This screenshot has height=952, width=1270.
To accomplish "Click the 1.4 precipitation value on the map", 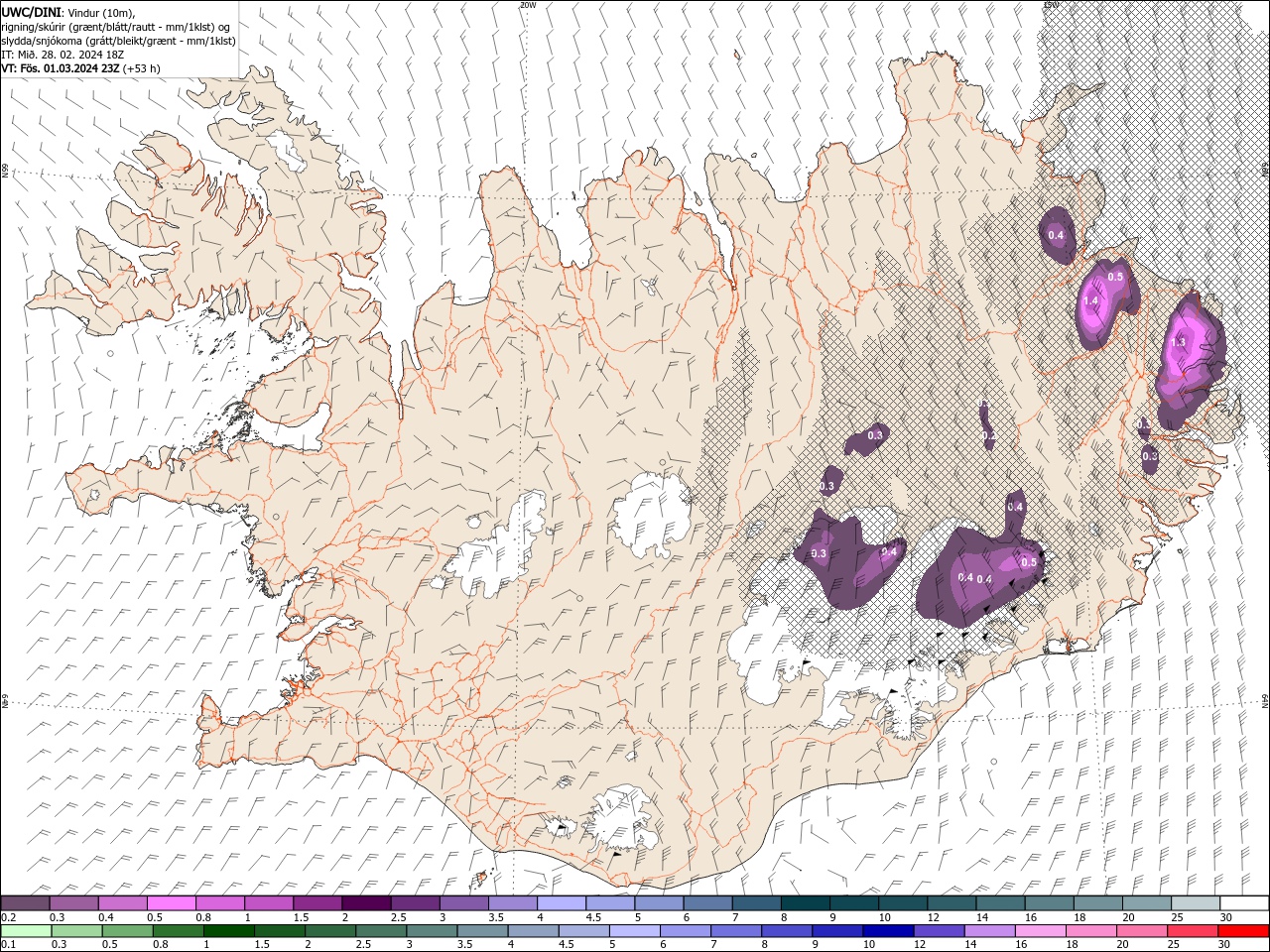I will tap(1090, 301).
